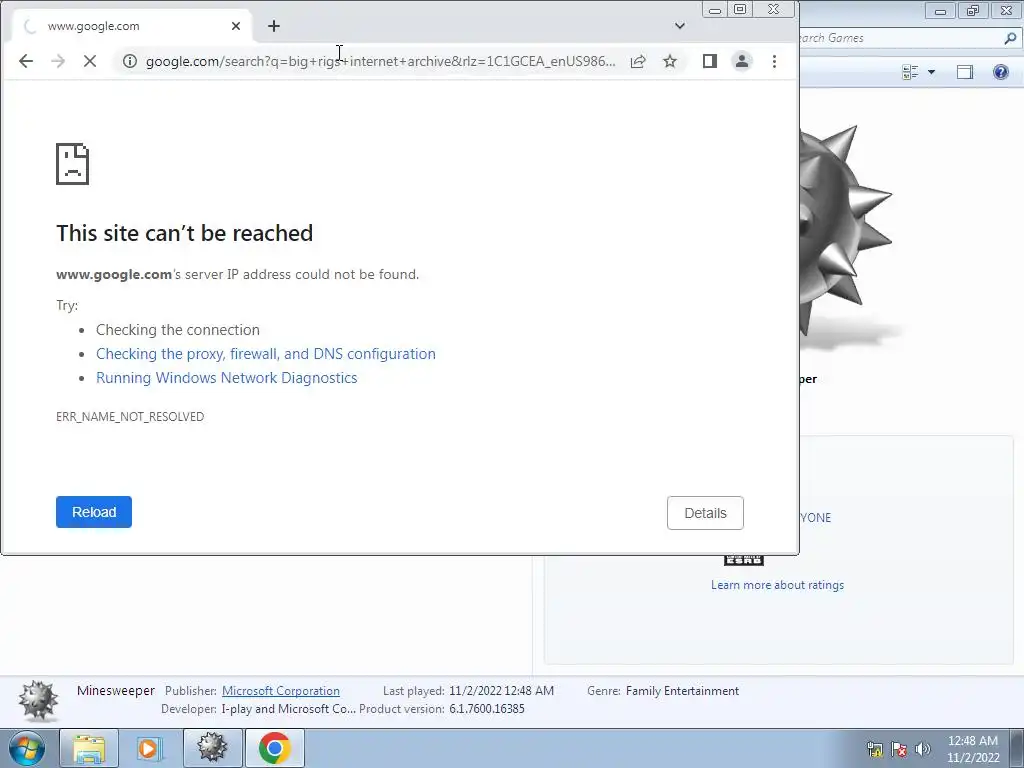Open the Chrome profile avatar menu
Viewport: 1024px width, 768px height.
(742, 61)
